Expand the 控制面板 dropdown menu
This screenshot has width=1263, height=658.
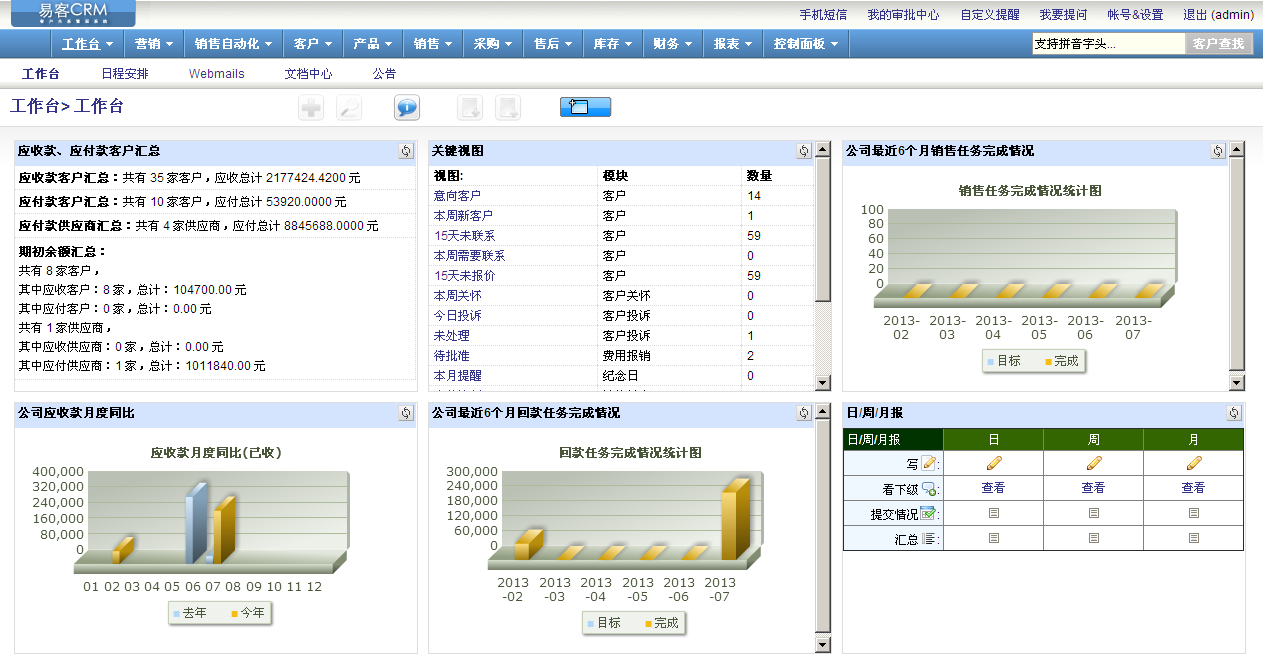[x=806, y=44]
